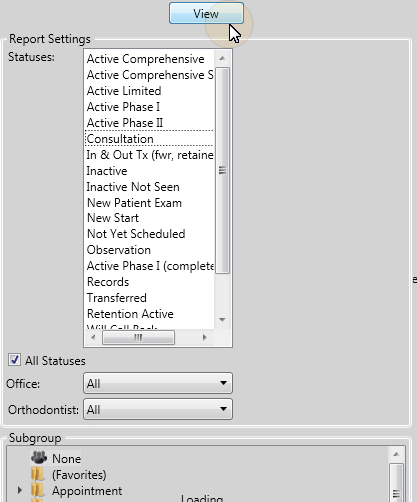Click the View button
The image size is (417, 502).
tap(206, 13)
